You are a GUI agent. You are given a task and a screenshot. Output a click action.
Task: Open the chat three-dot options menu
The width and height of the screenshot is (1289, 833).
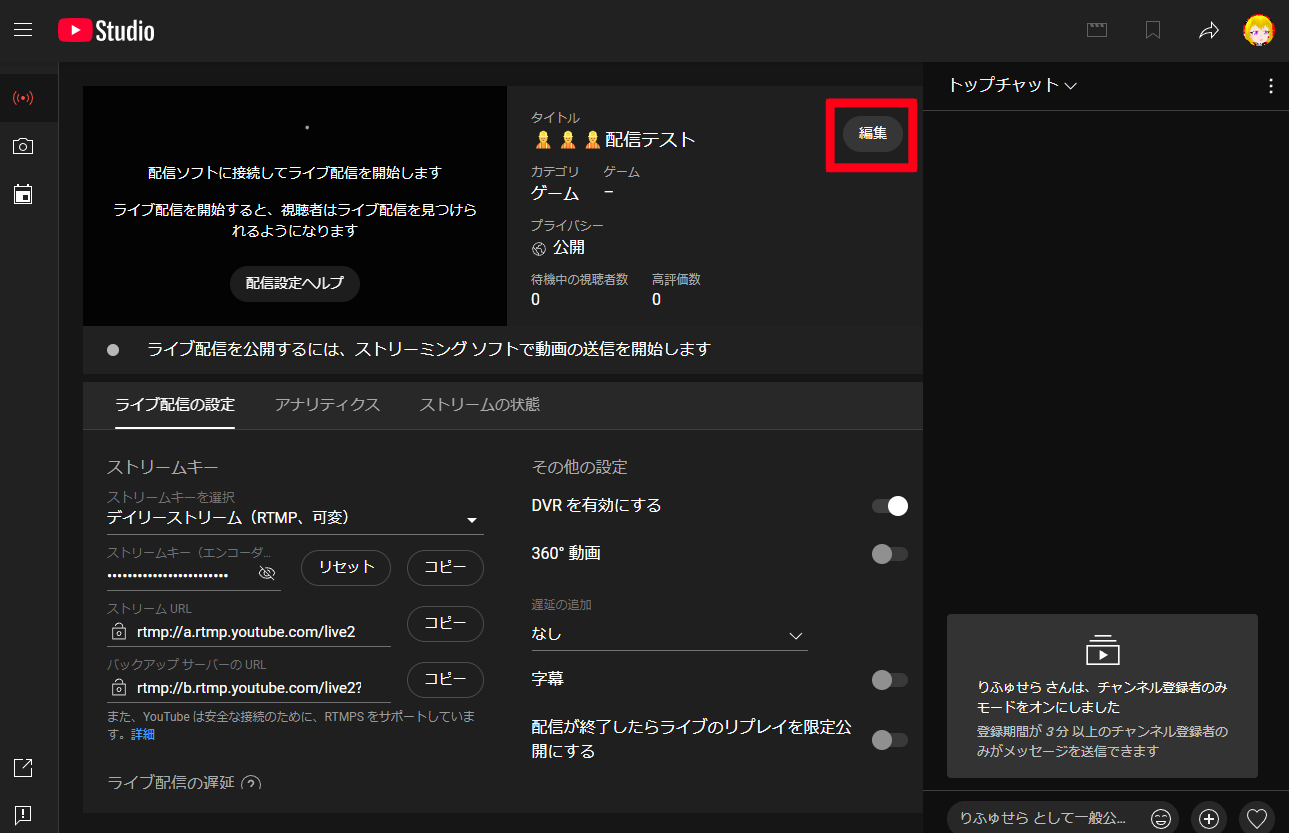(x=1270, y=86)
